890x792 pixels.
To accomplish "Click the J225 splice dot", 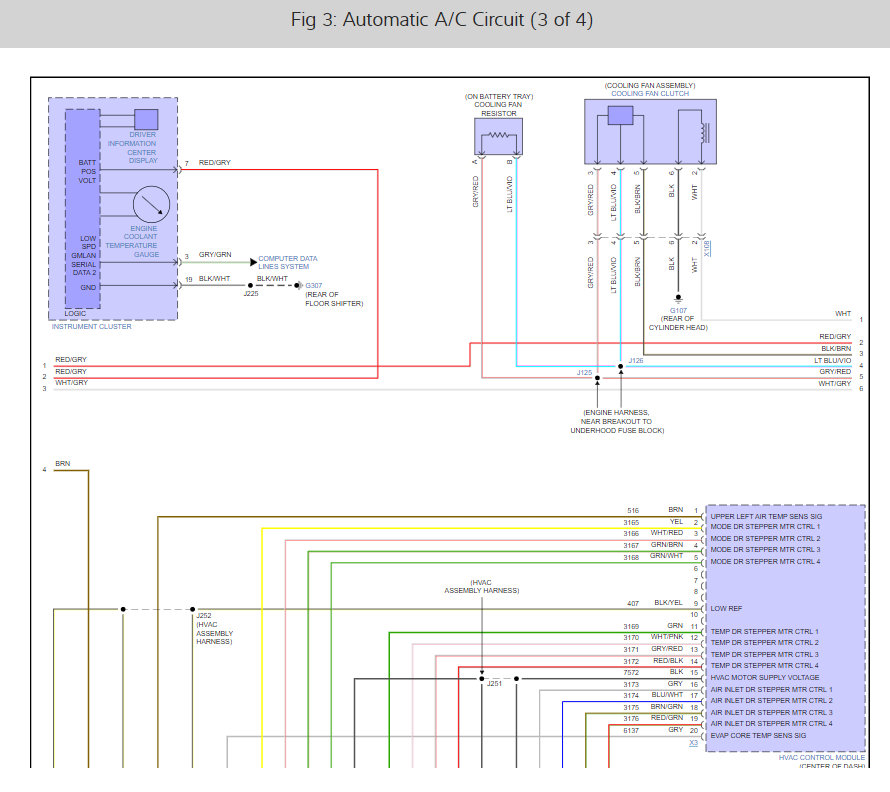I will pyautogui.click(x=250, y=285).
